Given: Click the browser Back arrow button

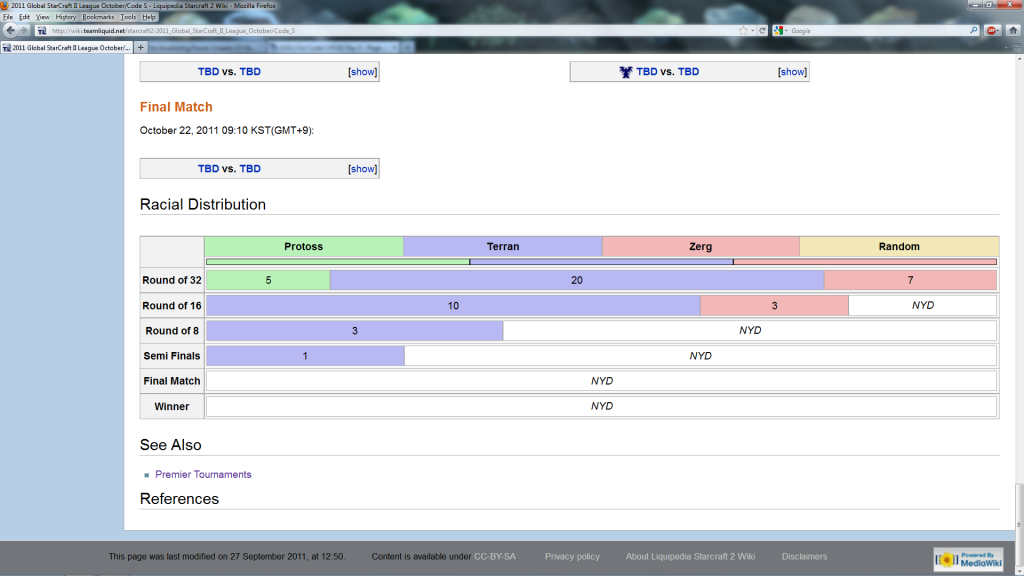Looking at the screenshot, I should pyautogui.click(x=11, y=31).
